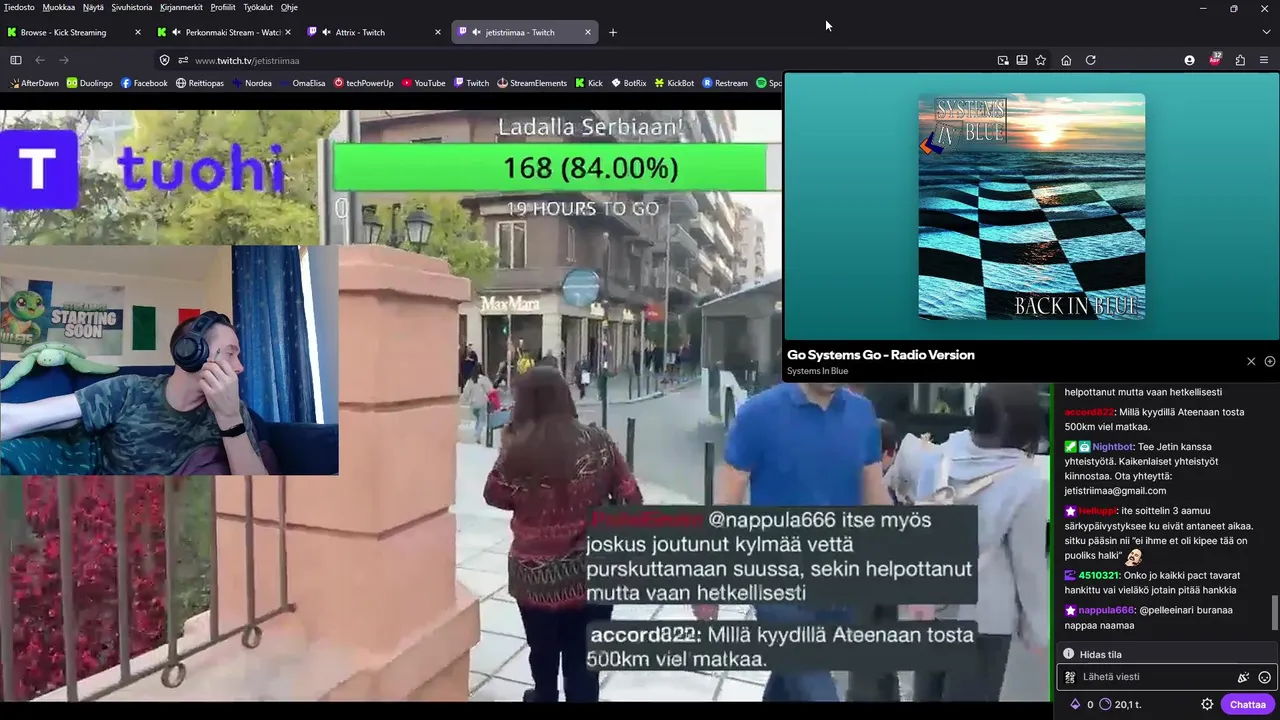Open the emote picker smiley
This screenshot has height=720, width=1280.
click(x=1265, y=677)
